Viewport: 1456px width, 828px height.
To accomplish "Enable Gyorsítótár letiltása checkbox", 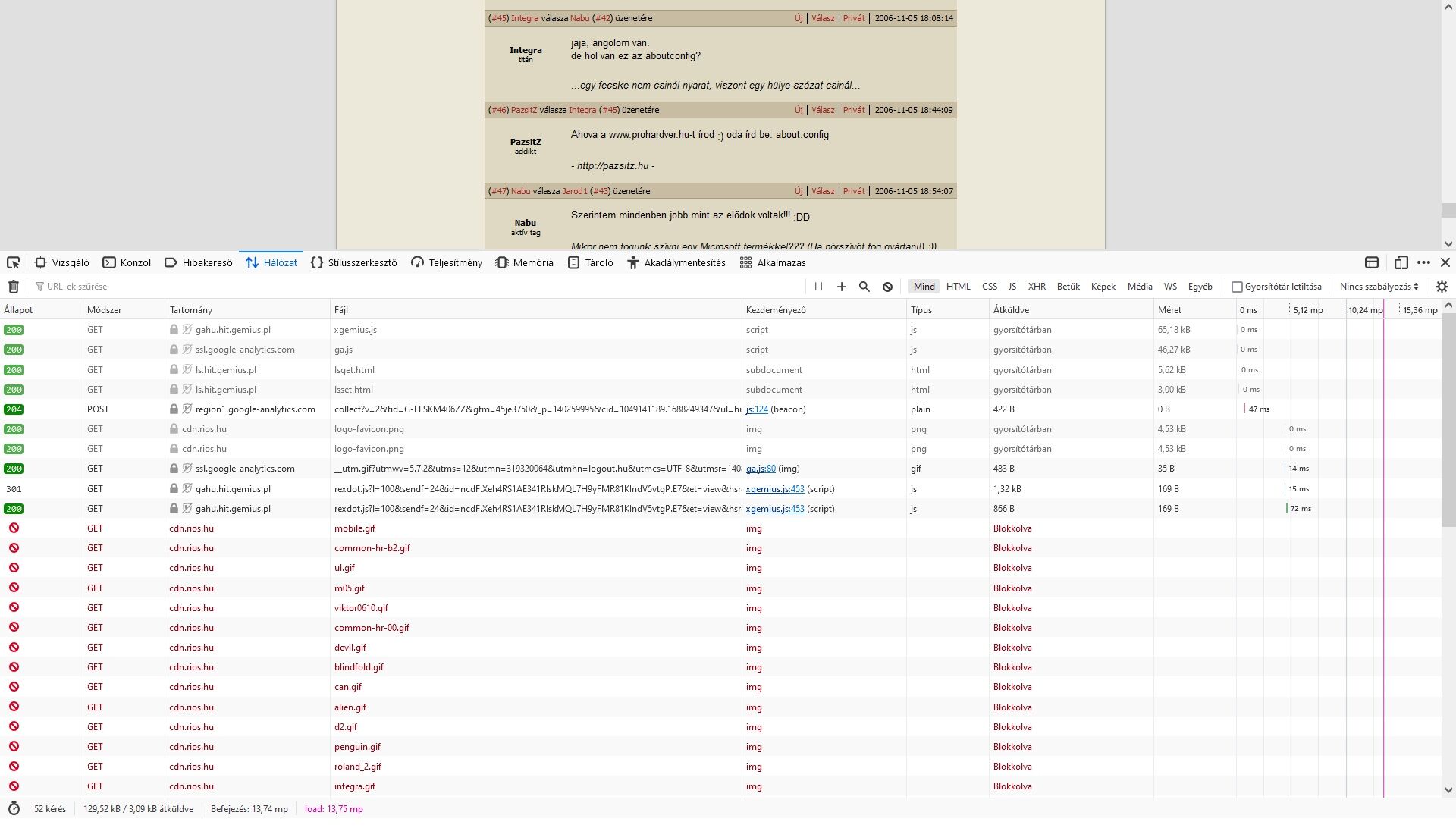I will tap(1237, 287).
